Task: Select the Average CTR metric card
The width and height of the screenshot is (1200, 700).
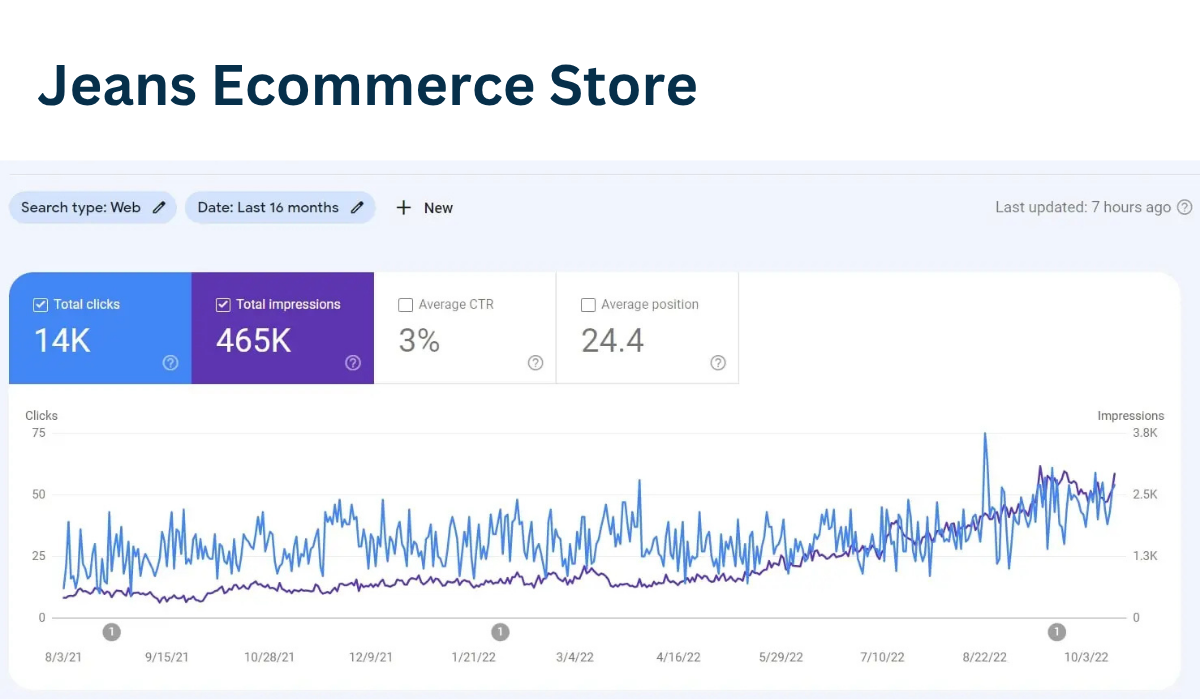Action: click(x=465, y=328)
